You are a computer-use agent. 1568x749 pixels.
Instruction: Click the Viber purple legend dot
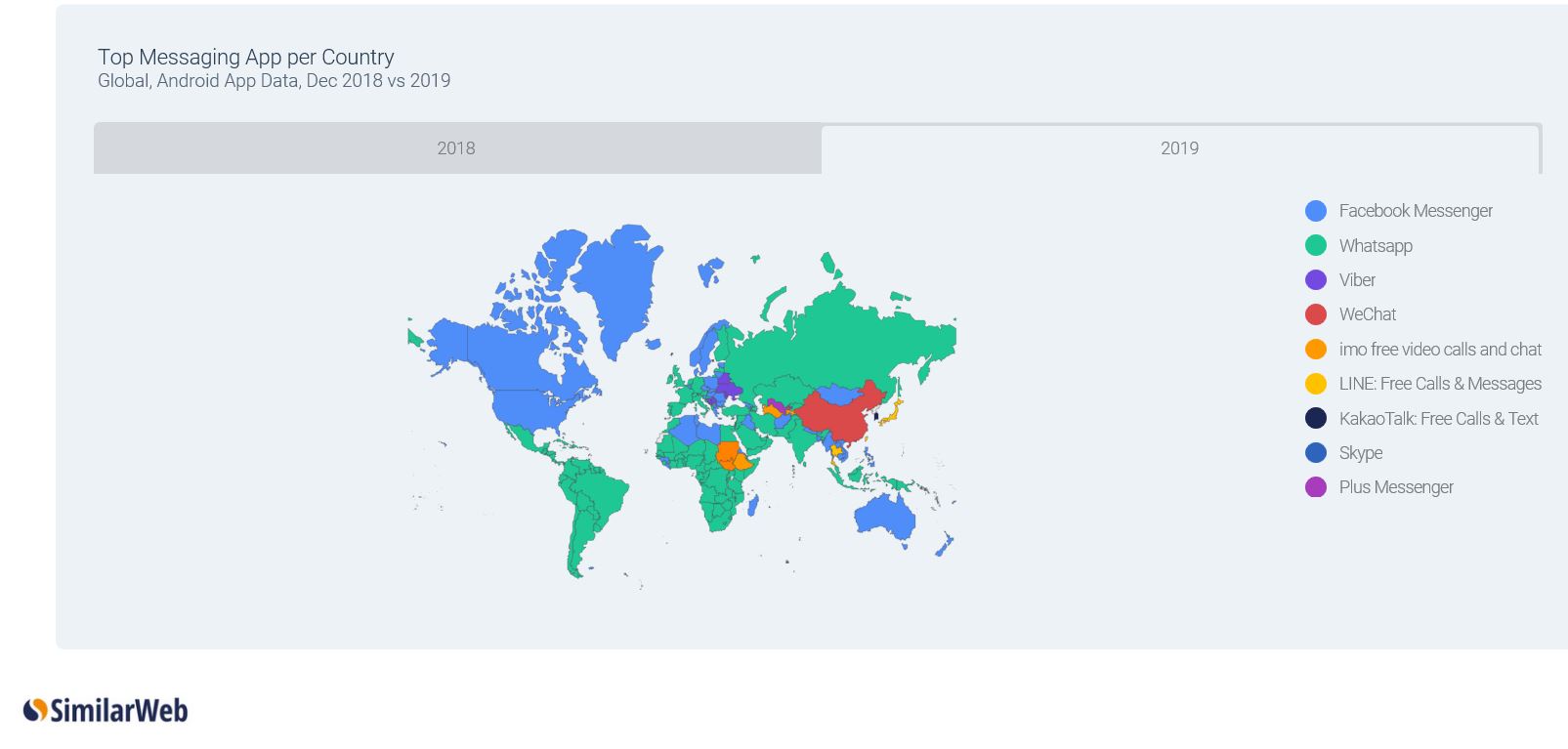tap(1316, 280)
